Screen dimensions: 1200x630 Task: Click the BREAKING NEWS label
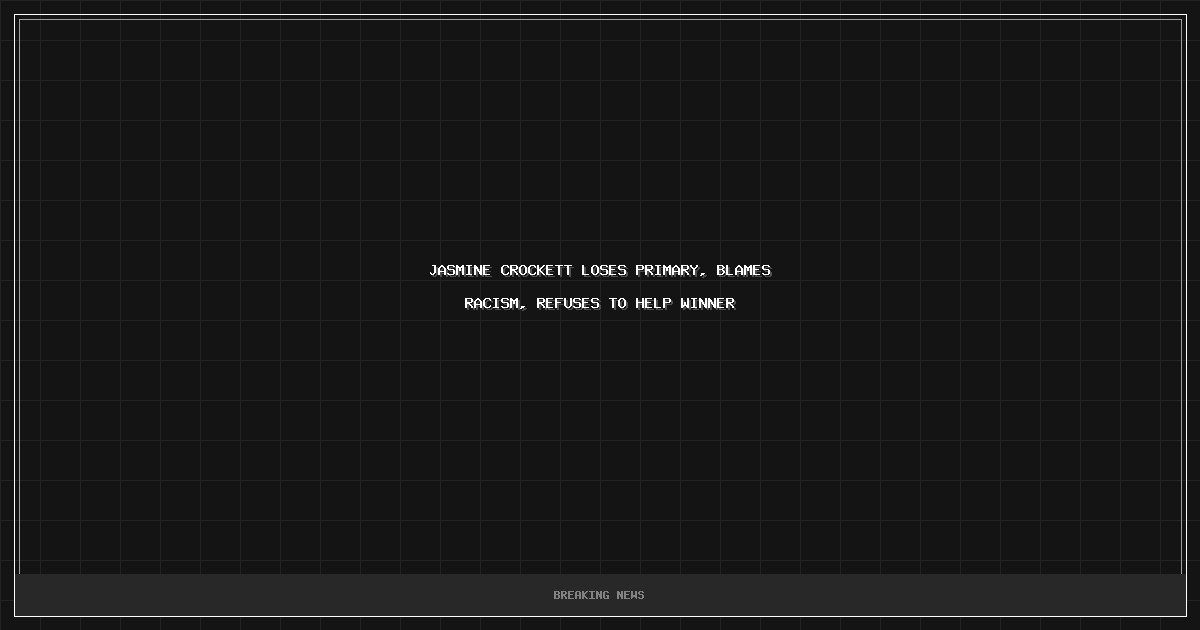point(599,595)
